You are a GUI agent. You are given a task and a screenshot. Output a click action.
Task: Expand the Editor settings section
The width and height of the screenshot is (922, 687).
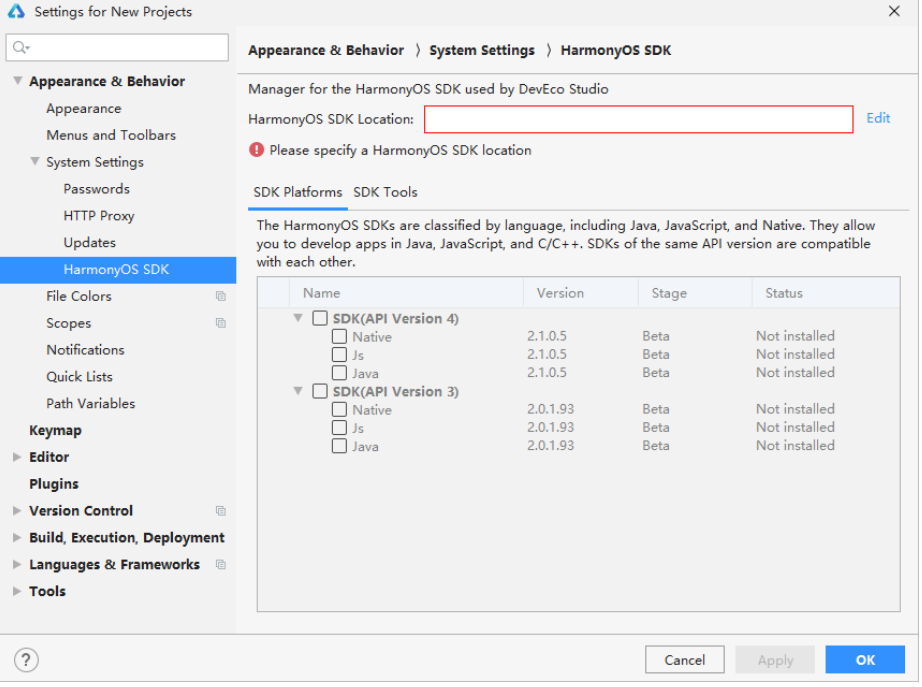16,457
